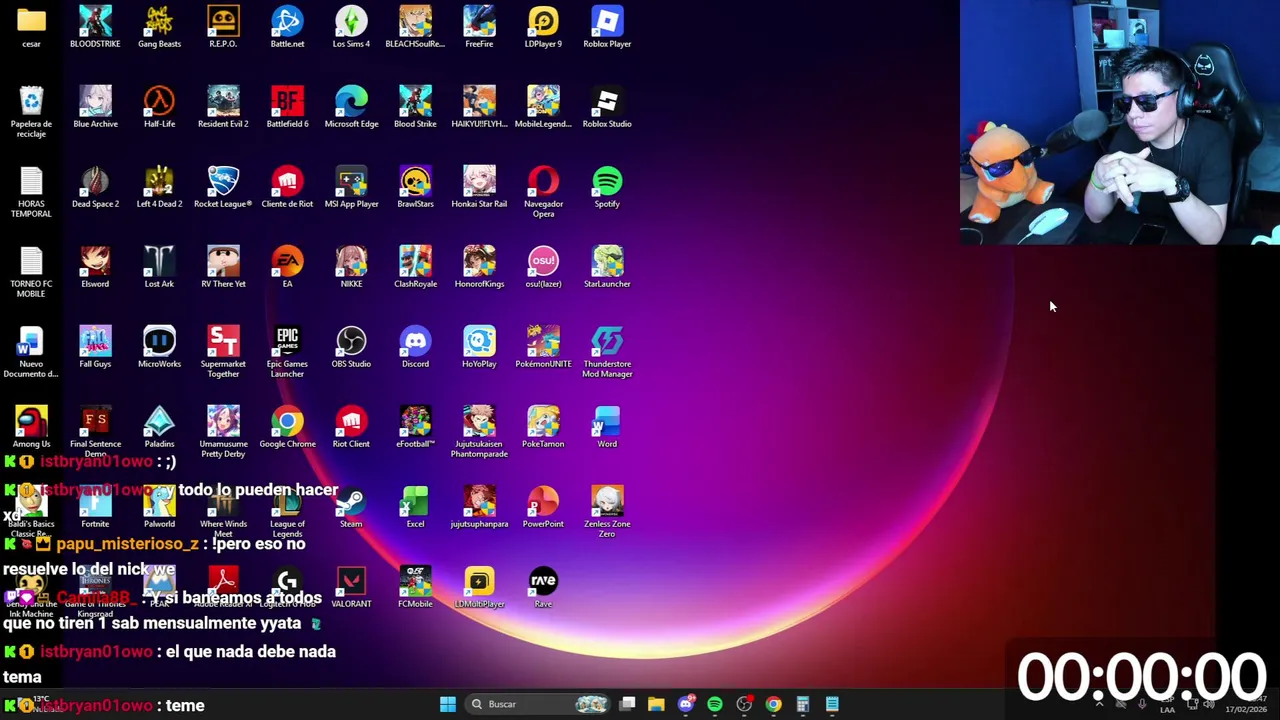1280x720 pixels.
Task: Open MicroWorks shortcut
Action: point(159,347)
